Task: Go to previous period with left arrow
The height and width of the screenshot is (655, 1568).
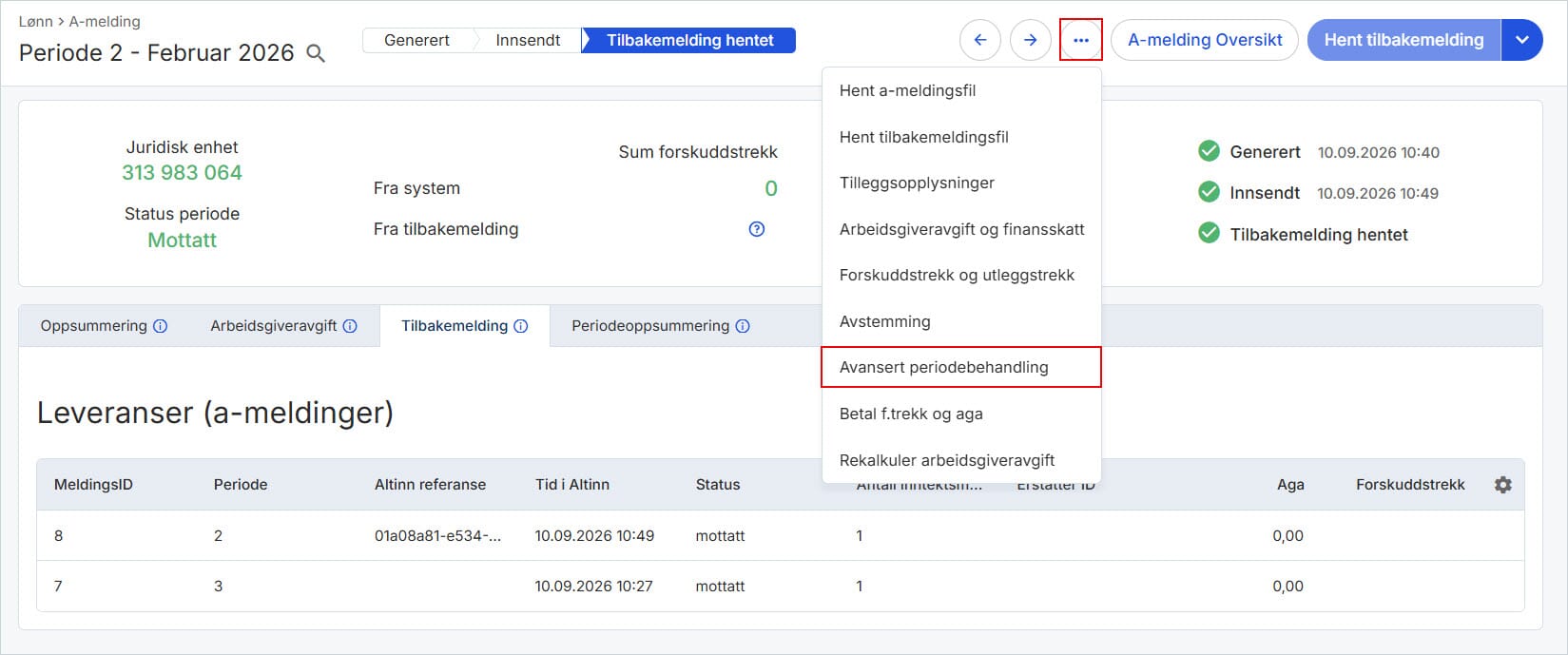Action: [x=980, y=40]
